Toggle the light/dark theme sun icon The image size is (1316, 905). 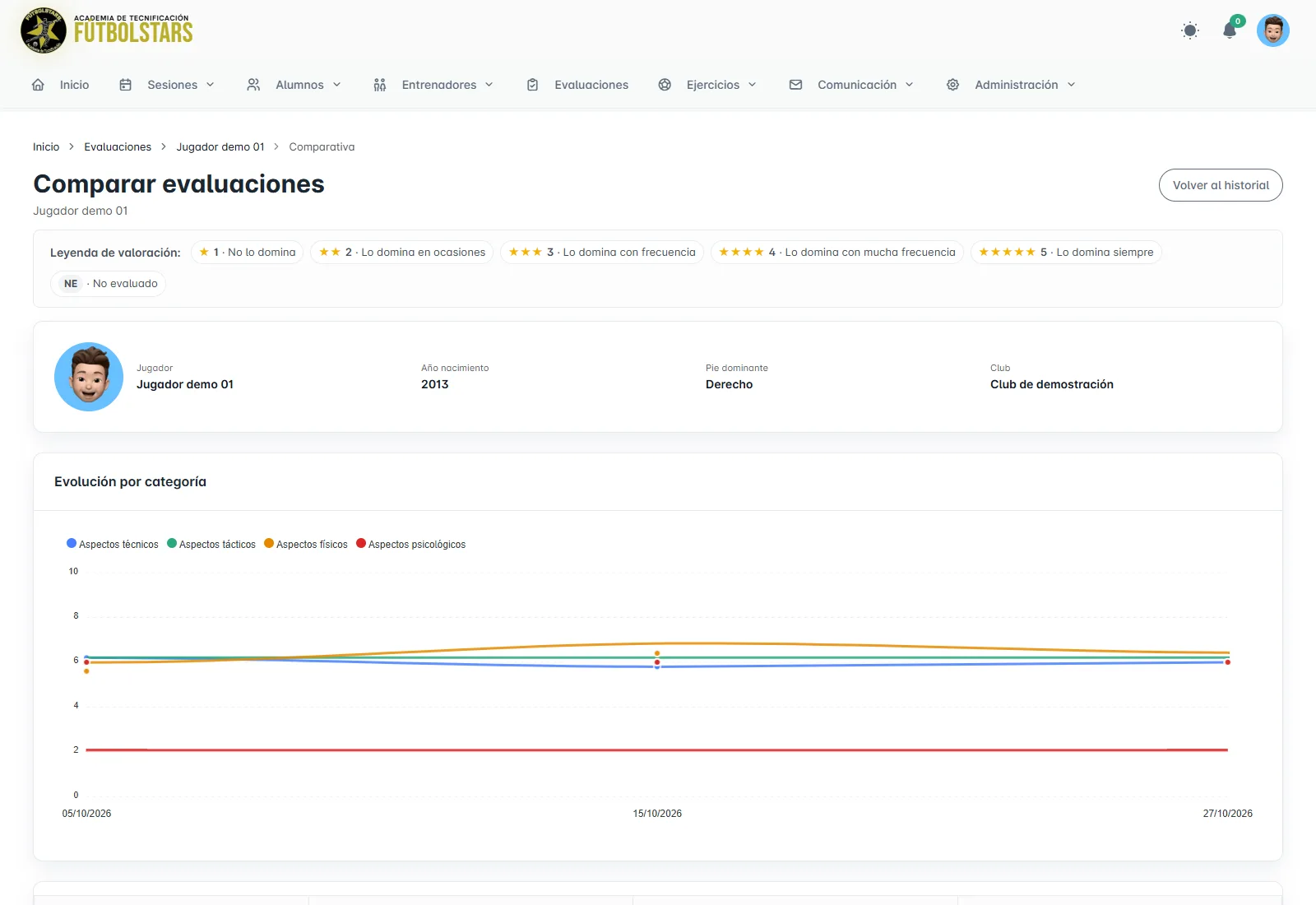click(x=1189, y=30)
